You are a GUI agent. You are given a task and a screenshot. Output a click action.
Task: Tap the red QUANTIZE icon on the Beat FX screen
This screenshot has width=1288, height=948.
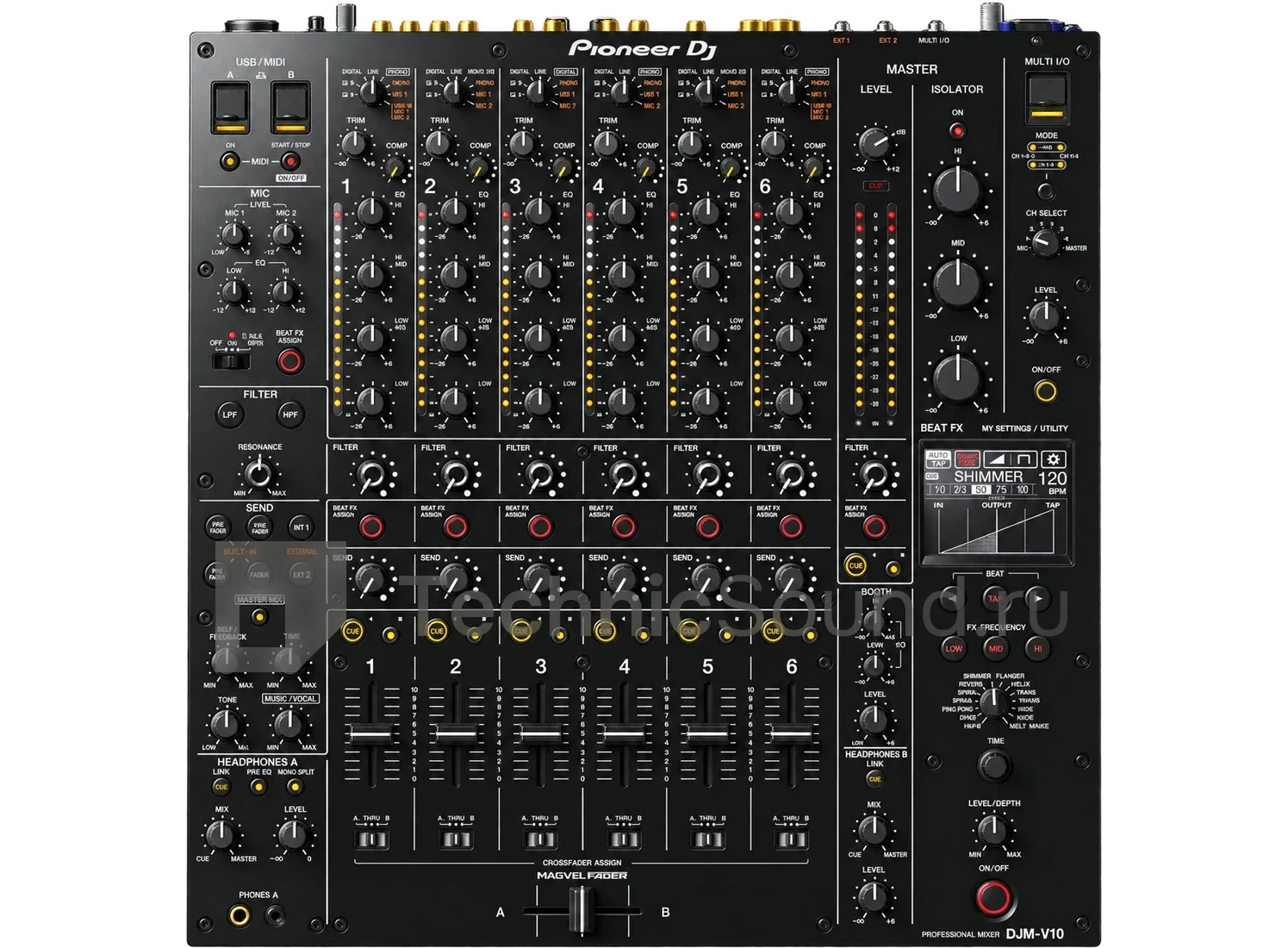pos(967,459)
